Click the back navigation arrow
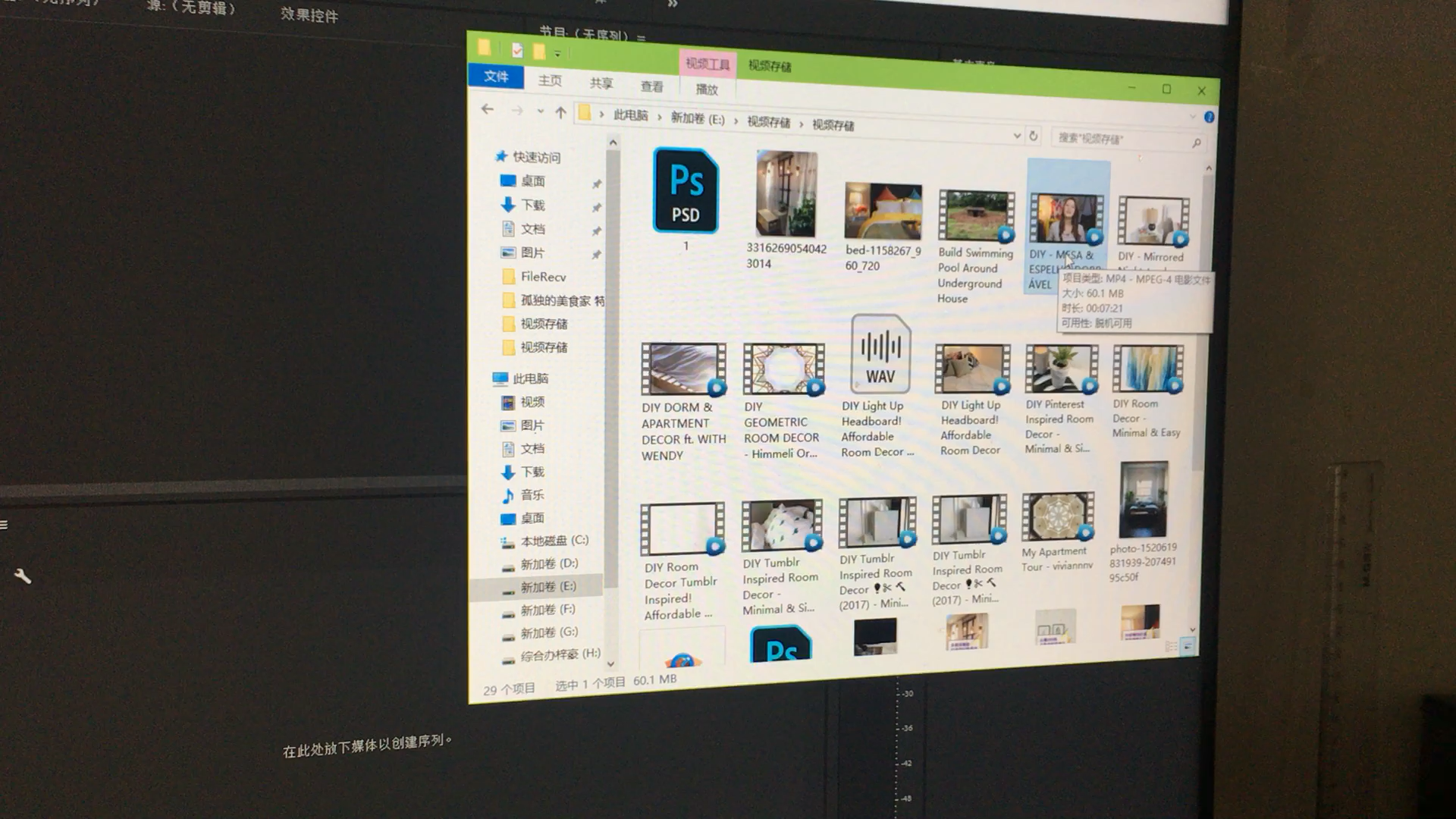This screenshot has width=1456, height=819. click(x=487, y=109)
